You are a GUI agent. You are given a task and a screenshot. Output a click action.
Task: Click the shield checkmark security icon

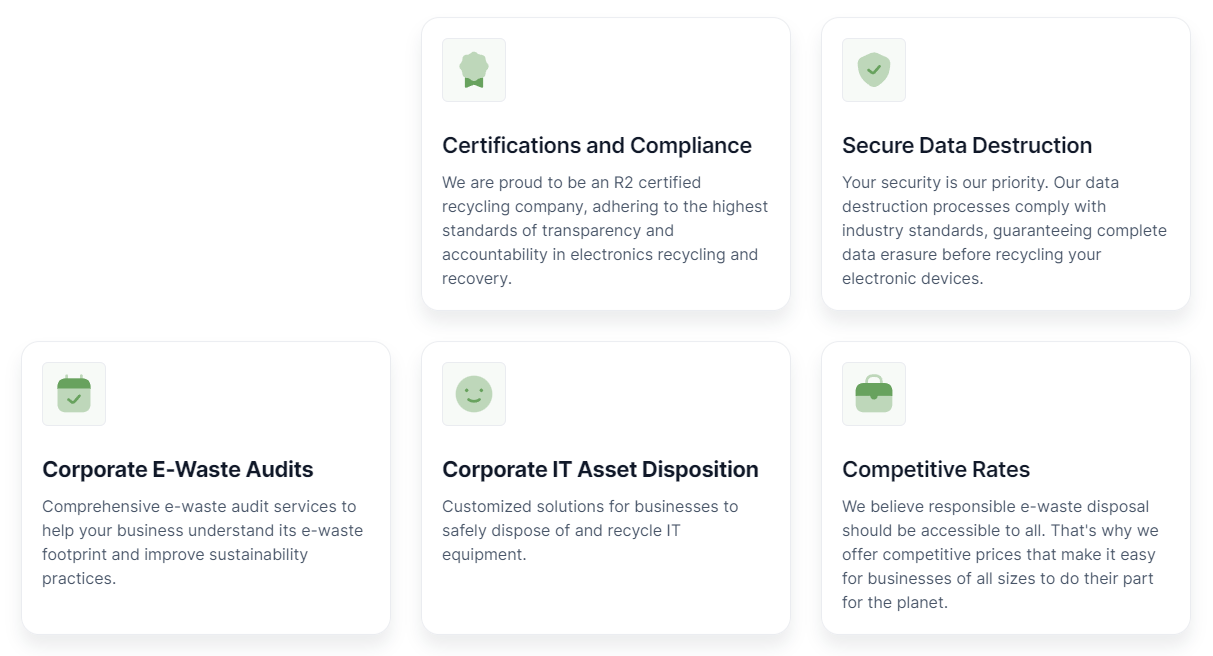(x=874, y=70)
